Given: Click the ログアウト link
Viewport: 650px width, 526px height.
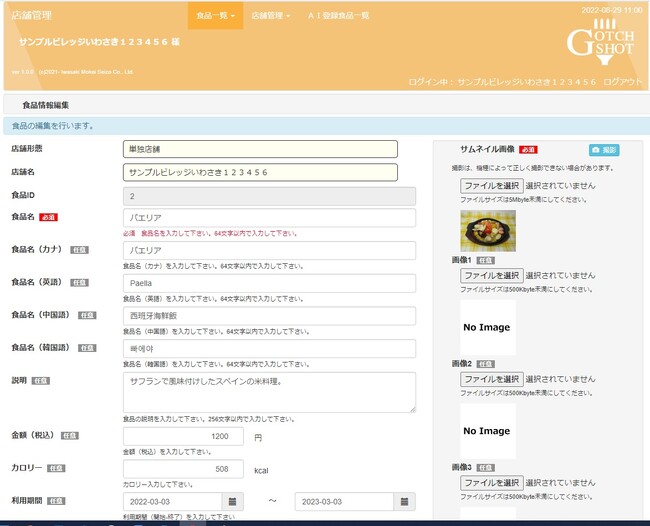Looking at the screenshot, I should pos(623,82).
